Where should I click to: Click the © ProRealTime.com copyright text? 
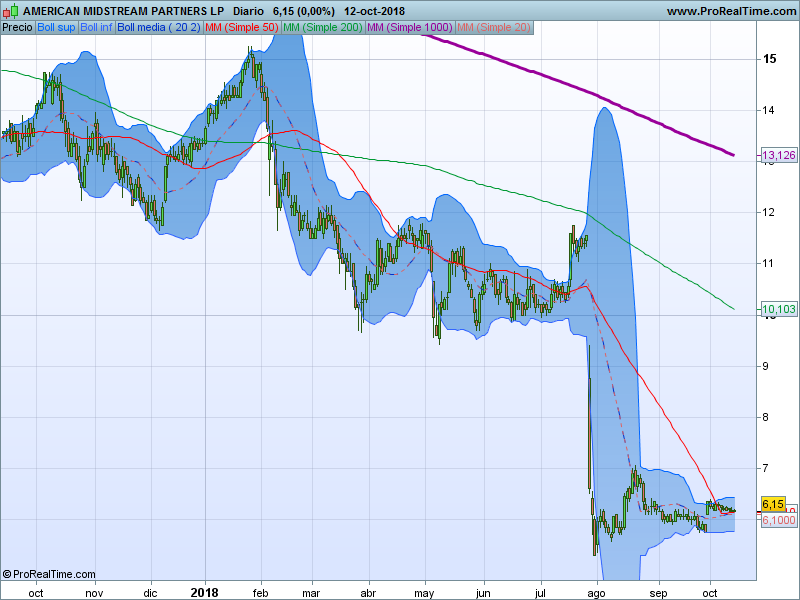click(49, 574)
